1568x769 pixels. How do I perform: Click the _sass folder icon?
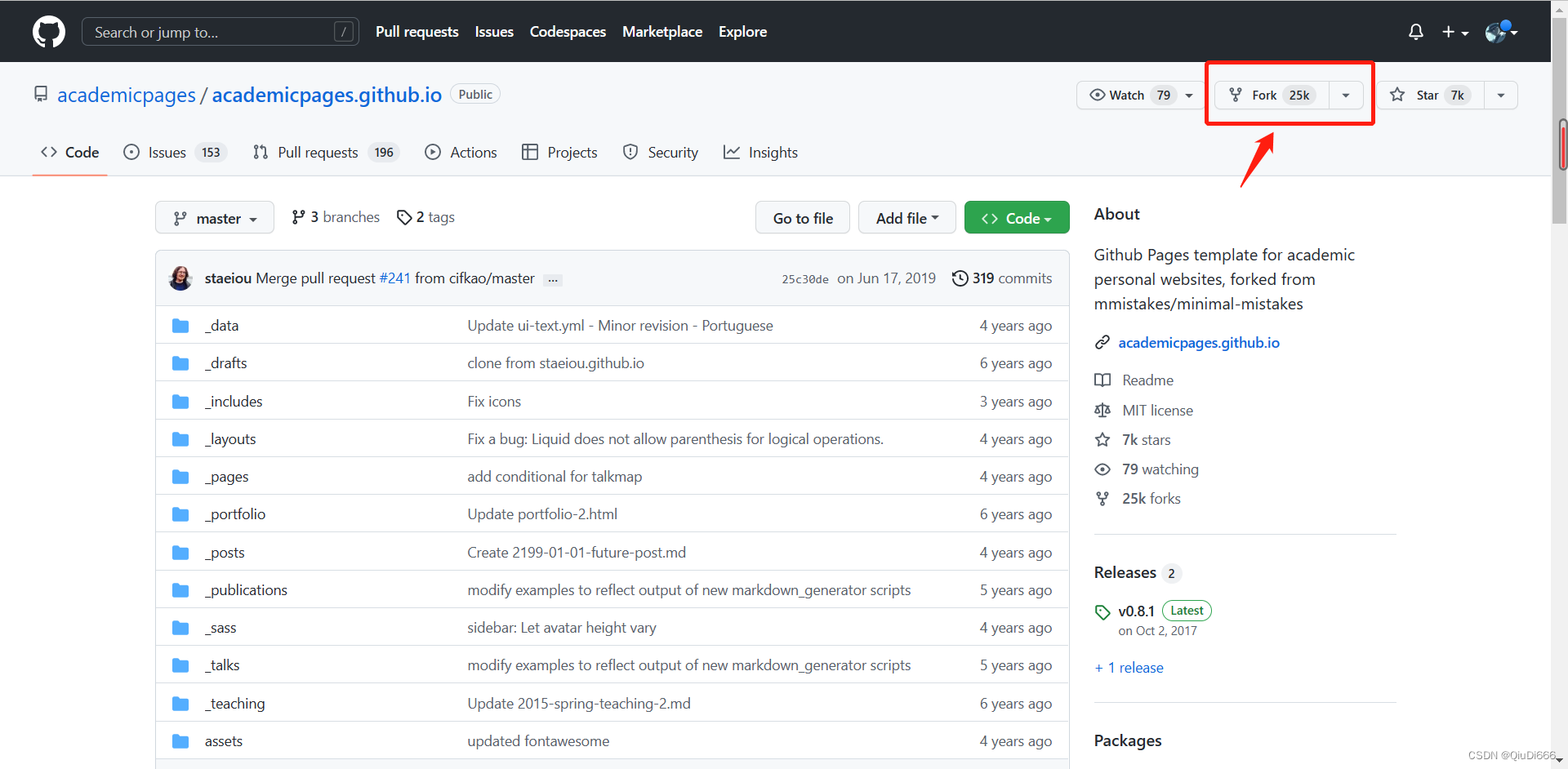[180, 628]
